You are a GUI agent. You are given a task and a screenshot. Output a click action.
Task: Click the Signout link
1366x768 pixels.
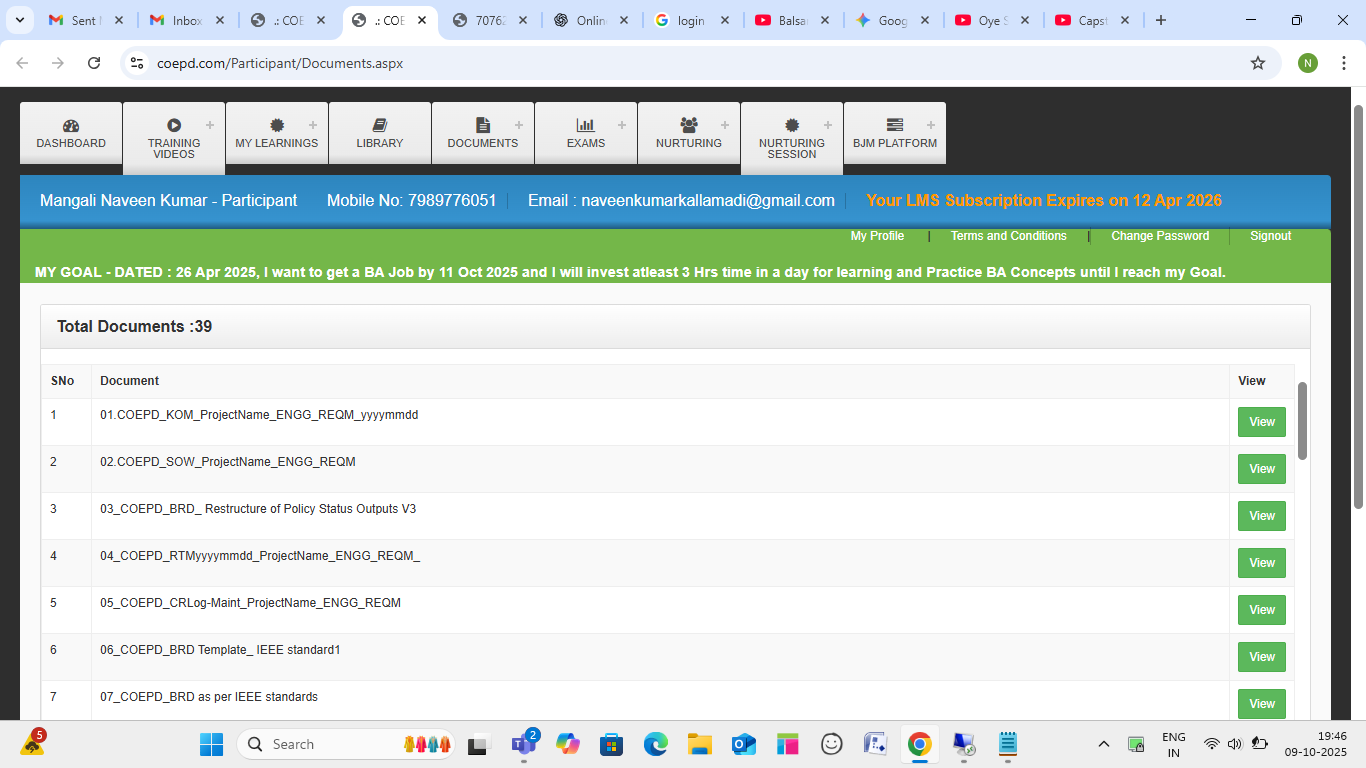coord(1270,236)
